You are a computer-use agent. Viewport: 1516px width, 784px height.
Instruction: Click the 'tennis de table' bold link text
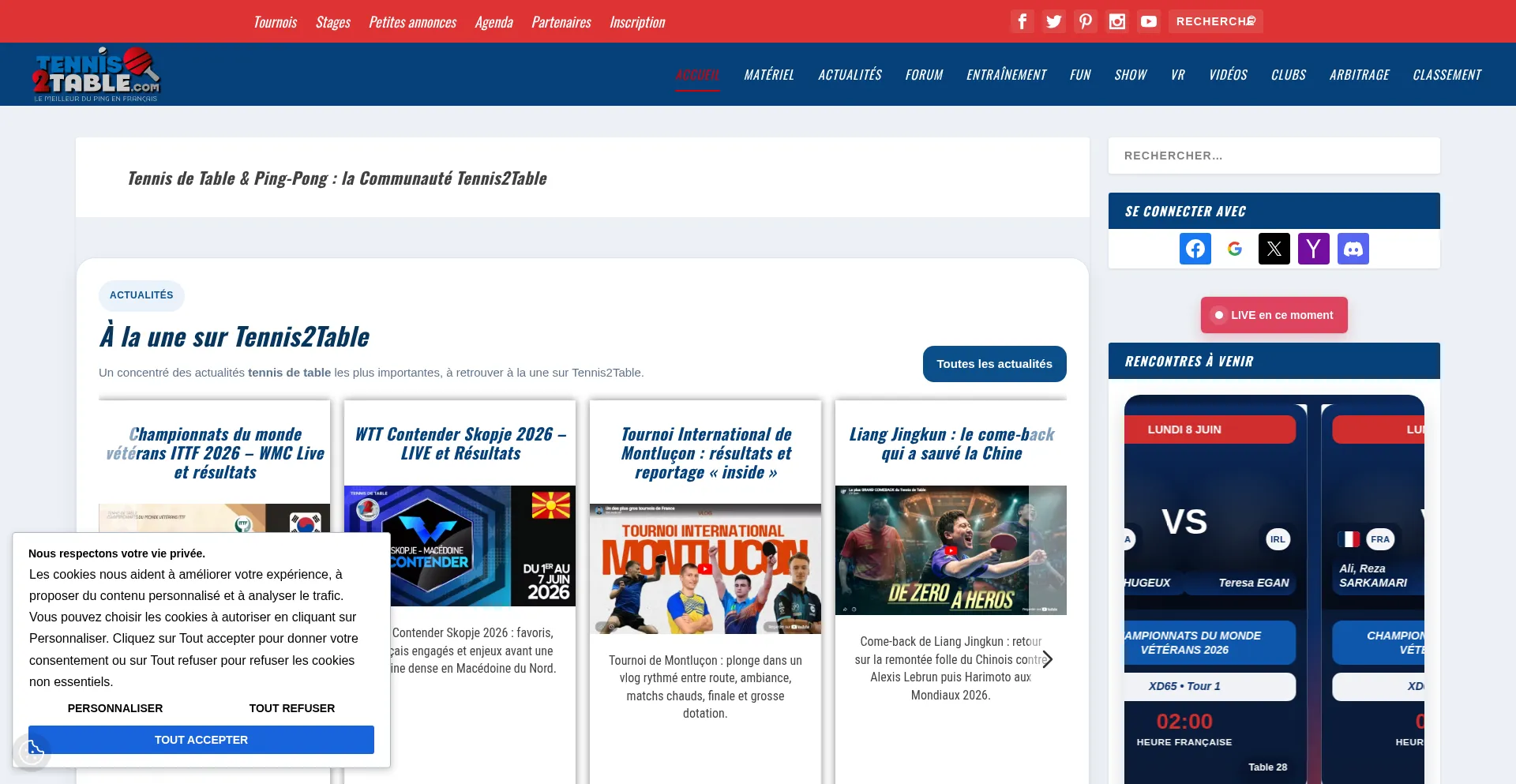coord(289,373)
